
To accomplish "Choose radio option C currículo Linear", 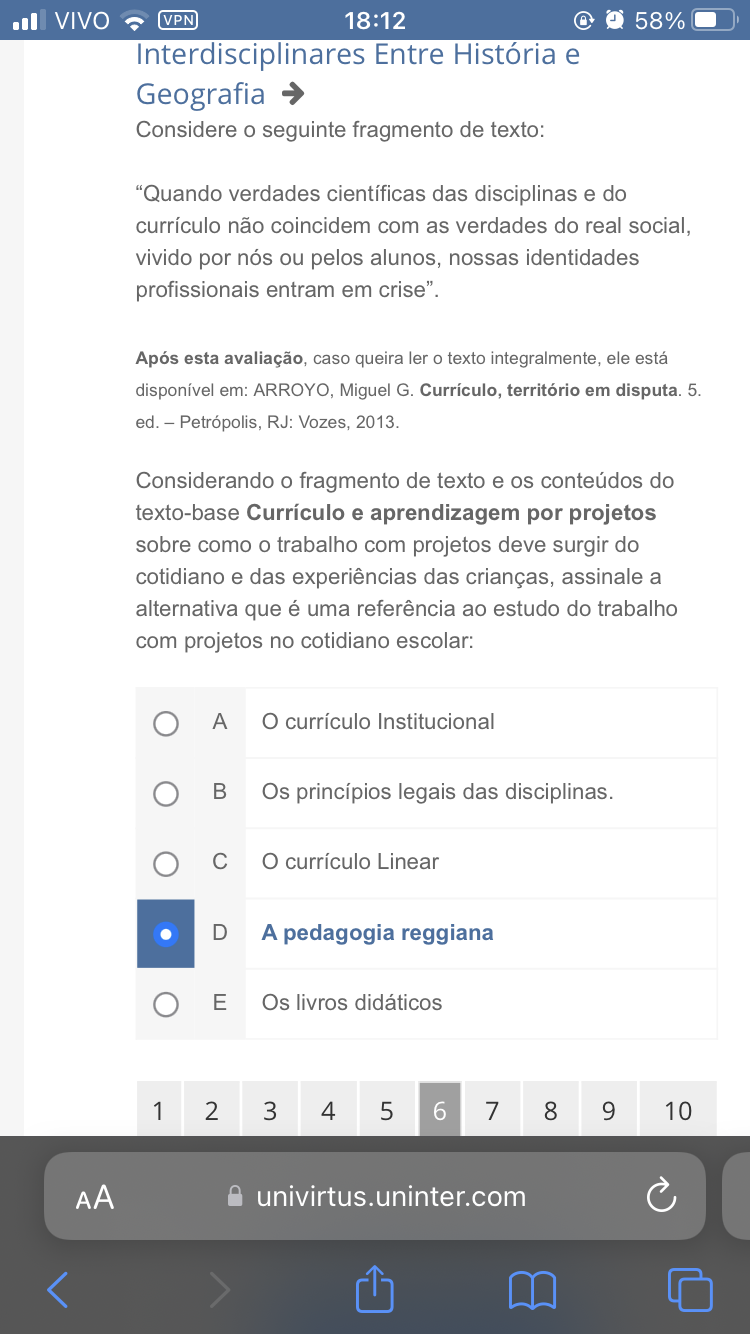I will [166, 863].
